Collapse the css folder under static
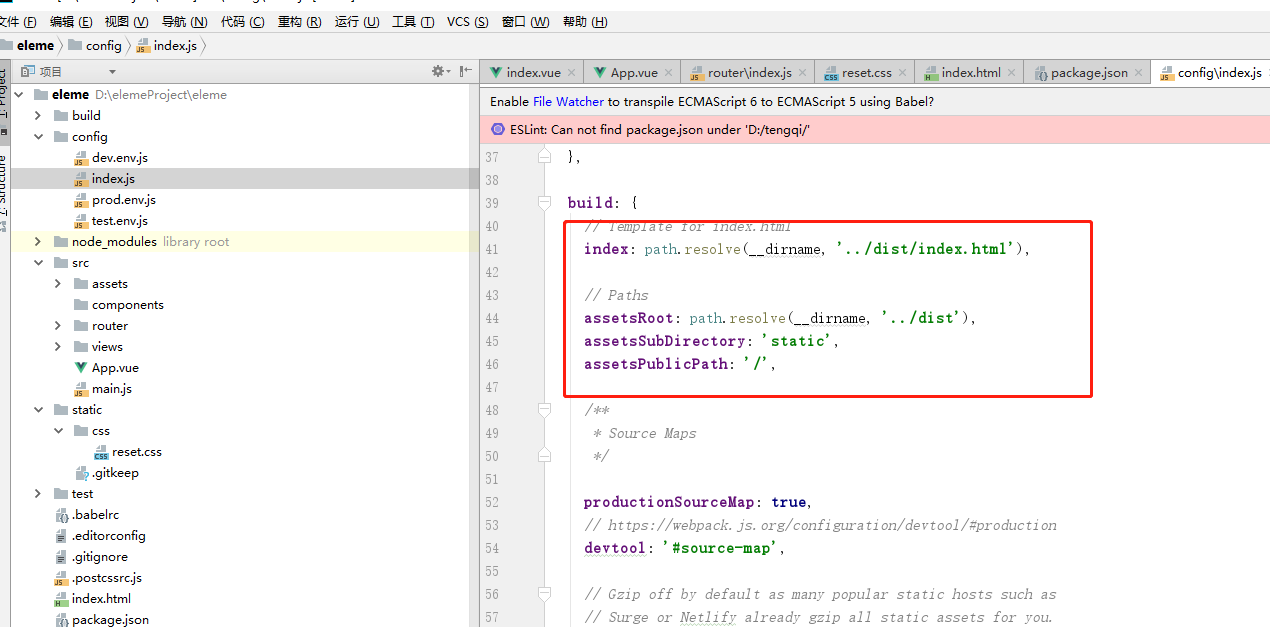This screenshot has width=1270, height=627. point(58,430)
